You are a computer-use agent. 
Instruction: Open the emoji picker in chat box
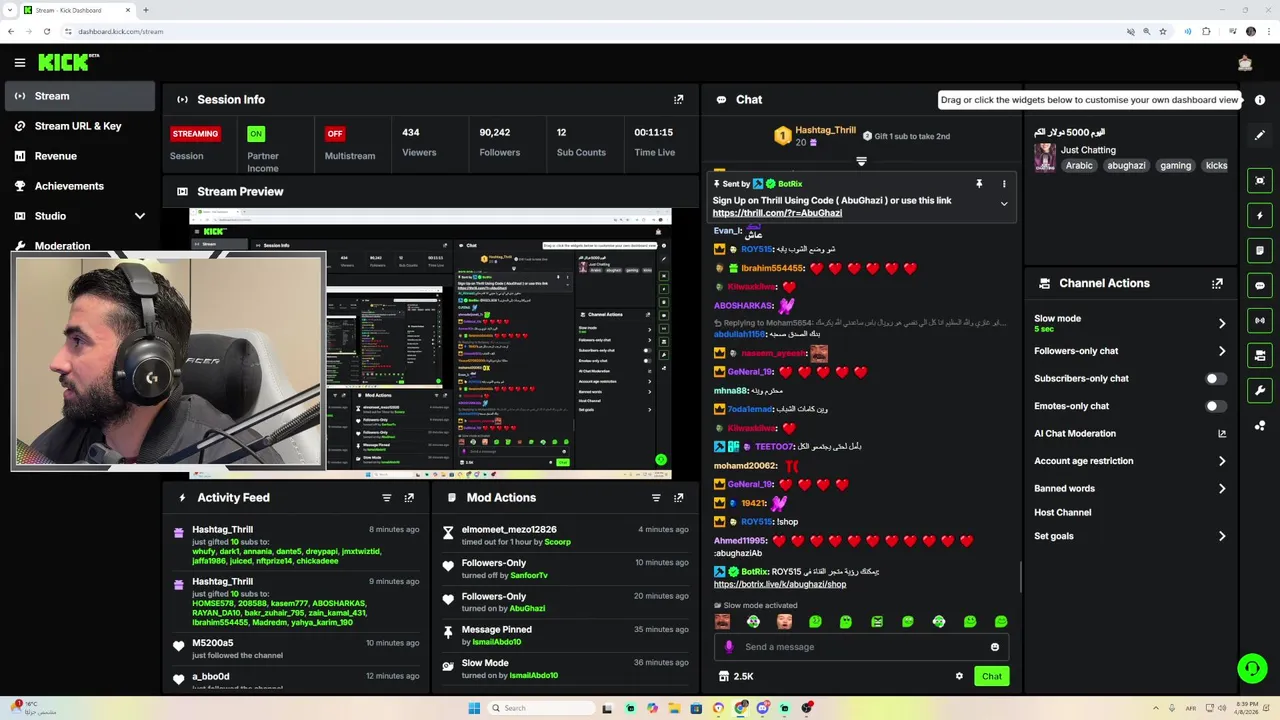click(995, 647)
